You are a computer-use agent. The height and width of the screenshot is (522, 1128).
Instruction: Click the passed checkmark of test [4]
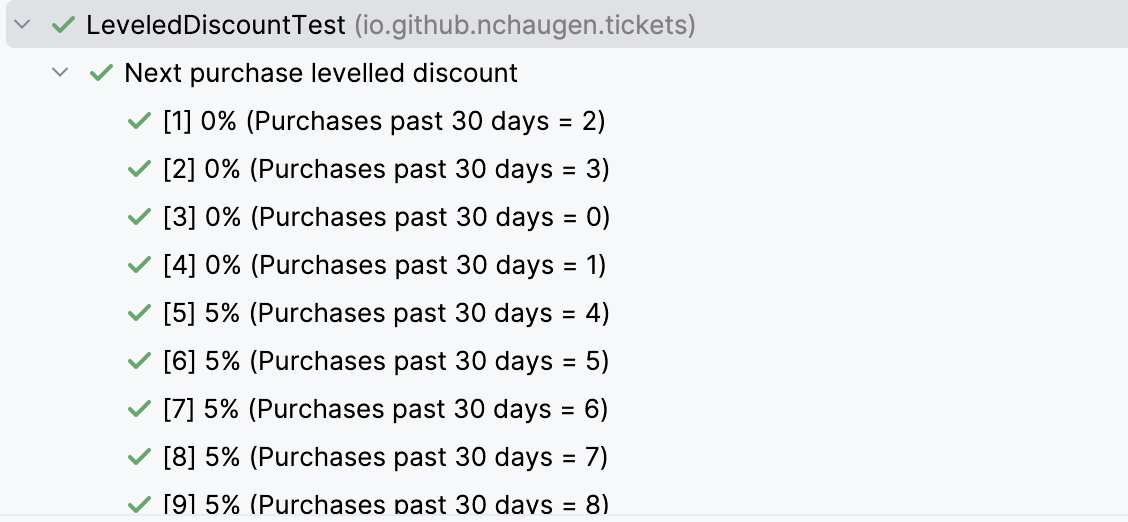tap(139, 265)
